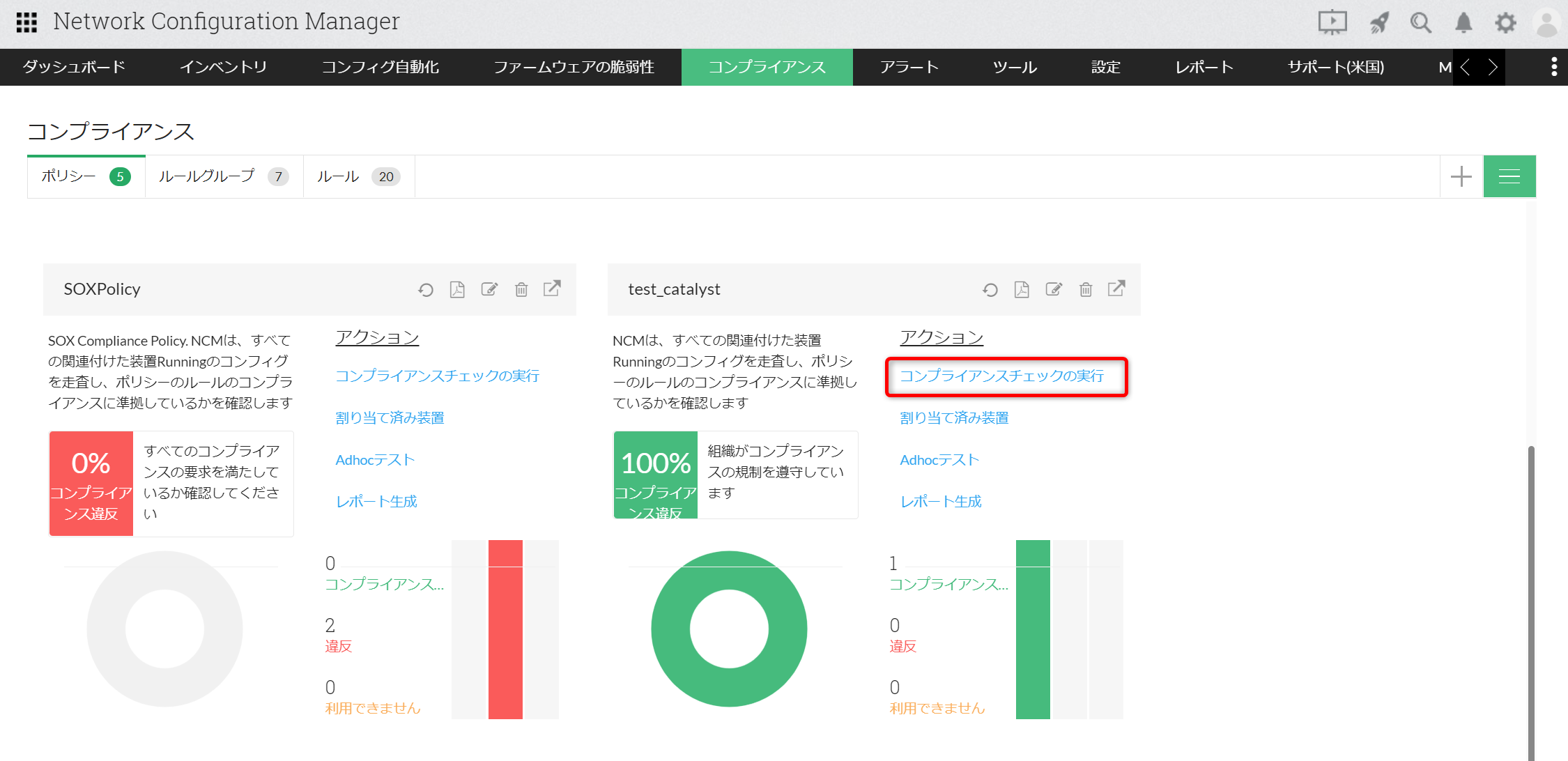This screenshot has height=761, width=1568.
Task: Open the three-dot overflow menu
Action: [1553, 67]
